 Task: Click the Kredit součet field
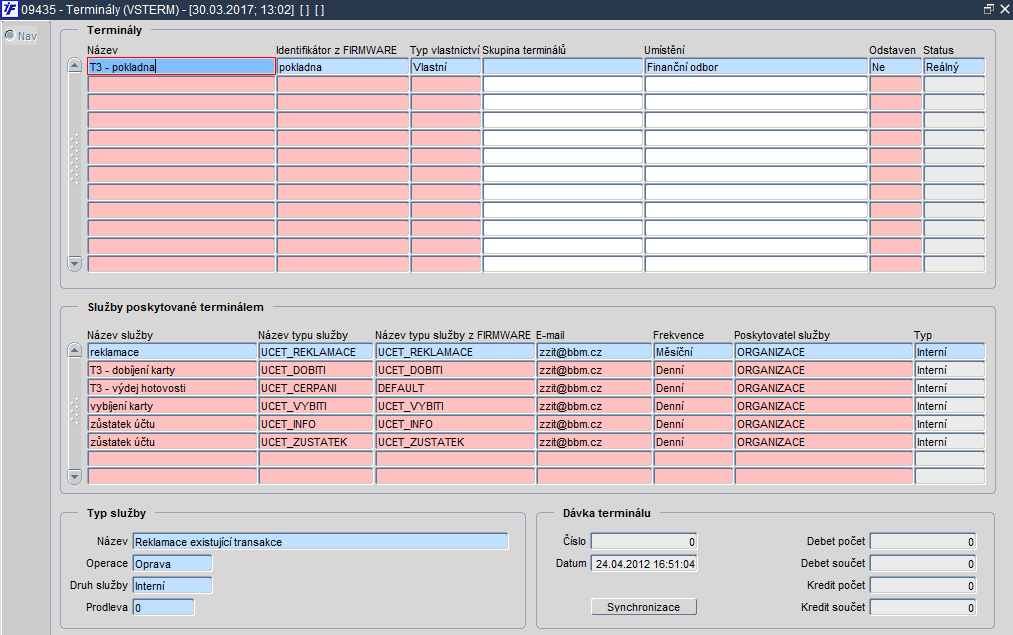click(x=923, y=607)
